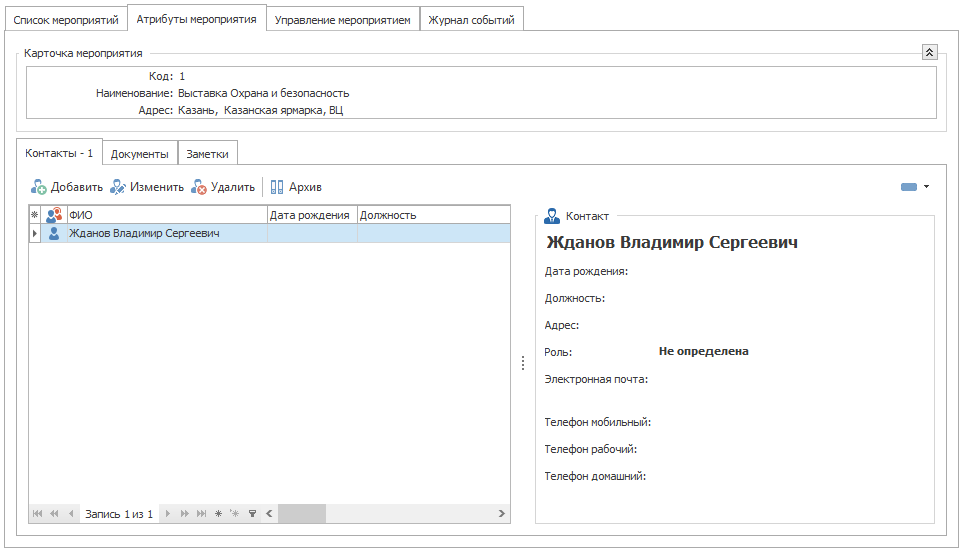Go to previous page of records
This screenshot has height=551, width=964.
tap(54, 513)
